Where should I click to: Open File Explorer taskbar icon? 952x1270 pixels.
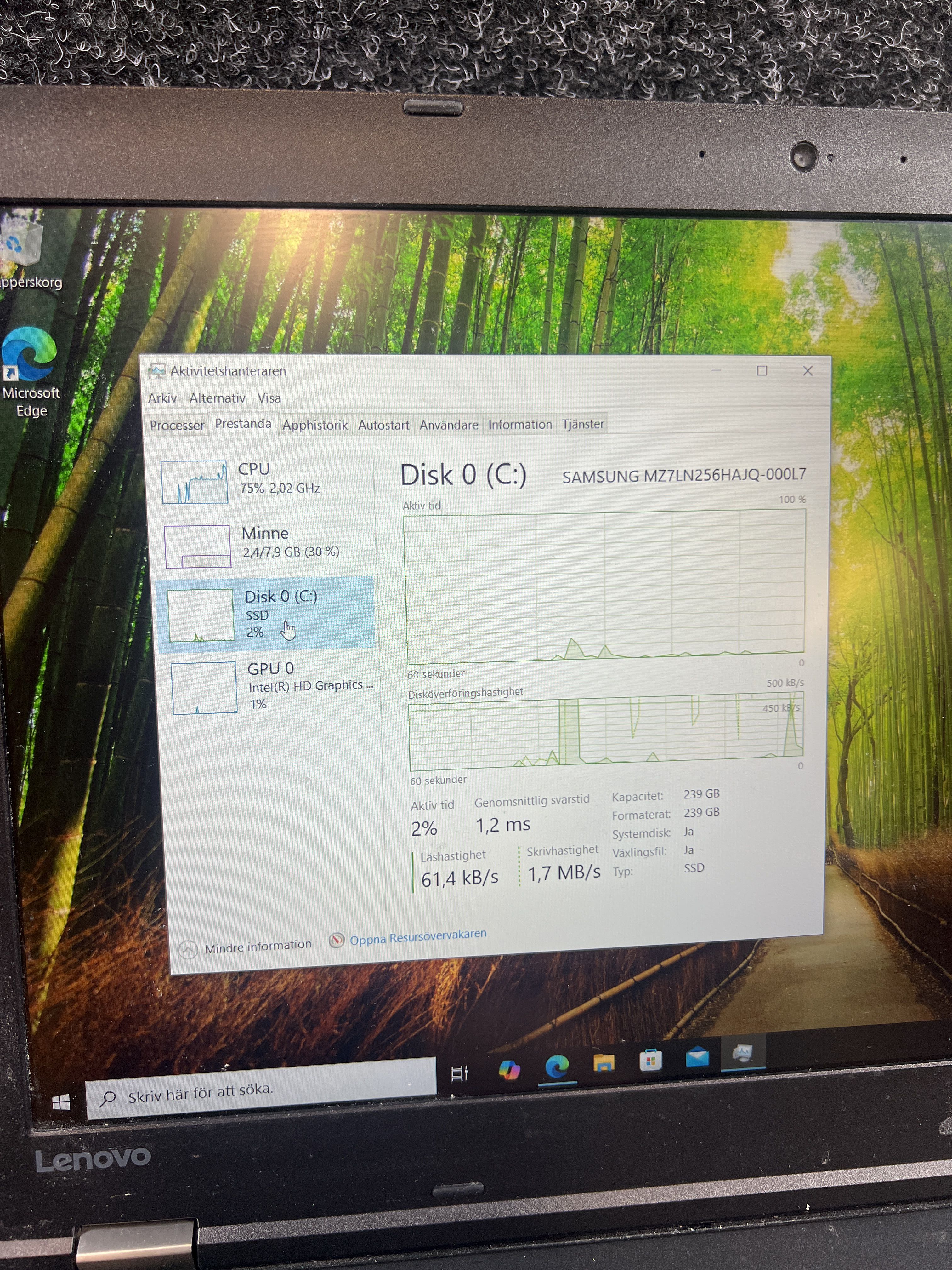click(604, 1063)
